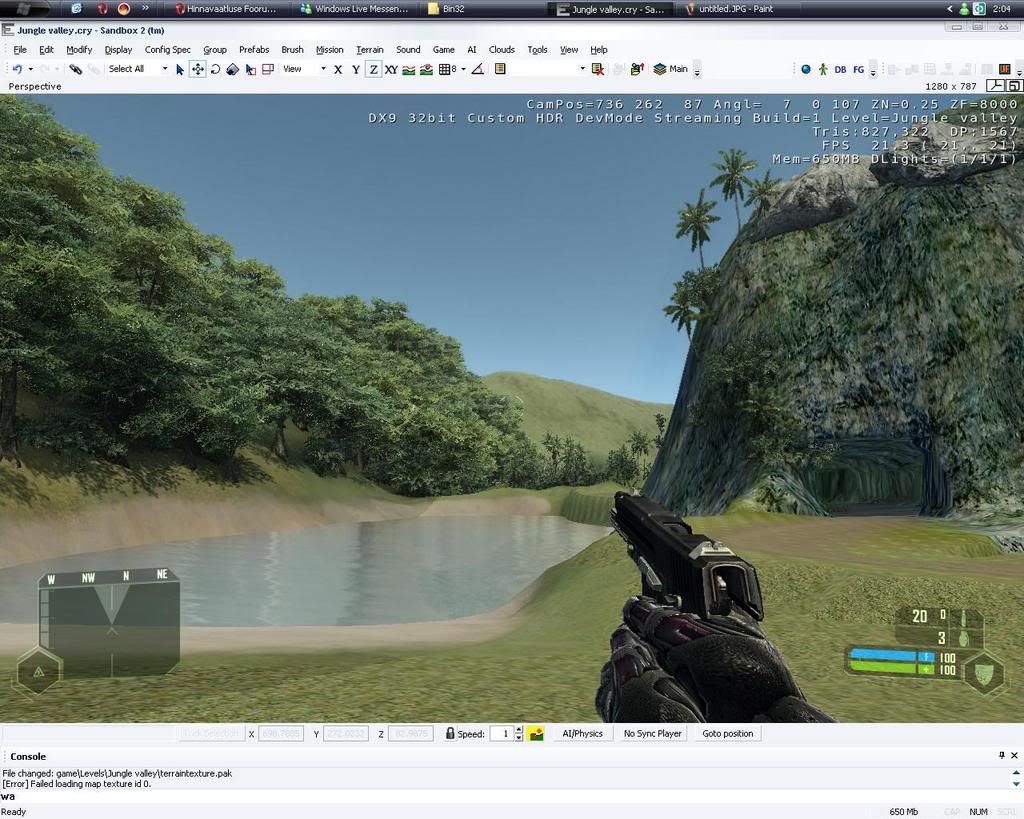Image resolution: width=1024 pixels, height=819 pixels.
Task: Click the red rectangle selection icon
Action: 268,69
